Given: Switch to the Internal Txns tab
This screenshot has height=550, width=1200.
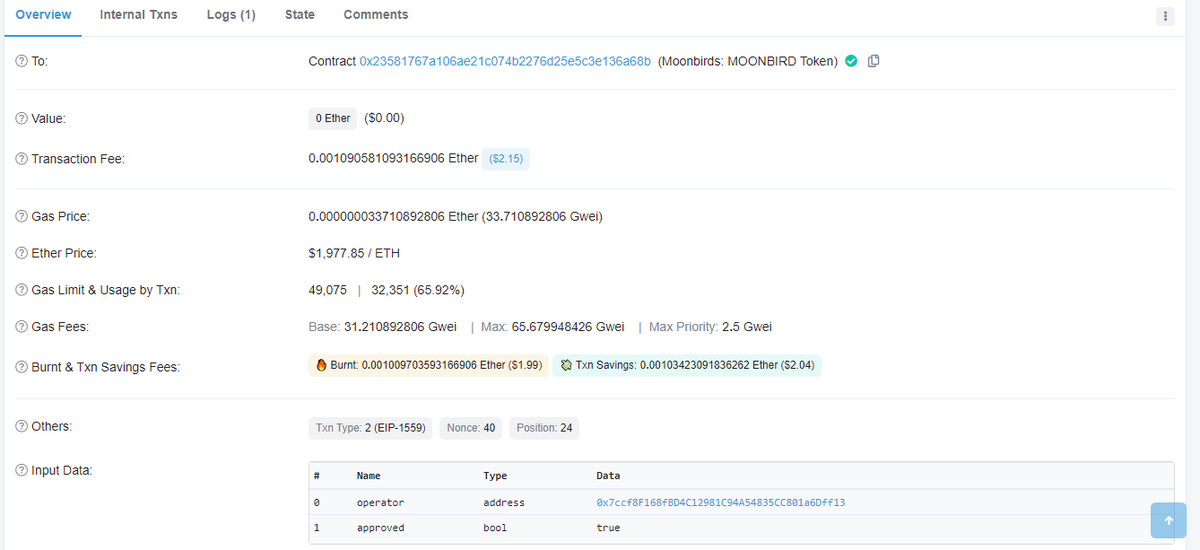Looking at the screenshot, I should [x=138, y=15].
